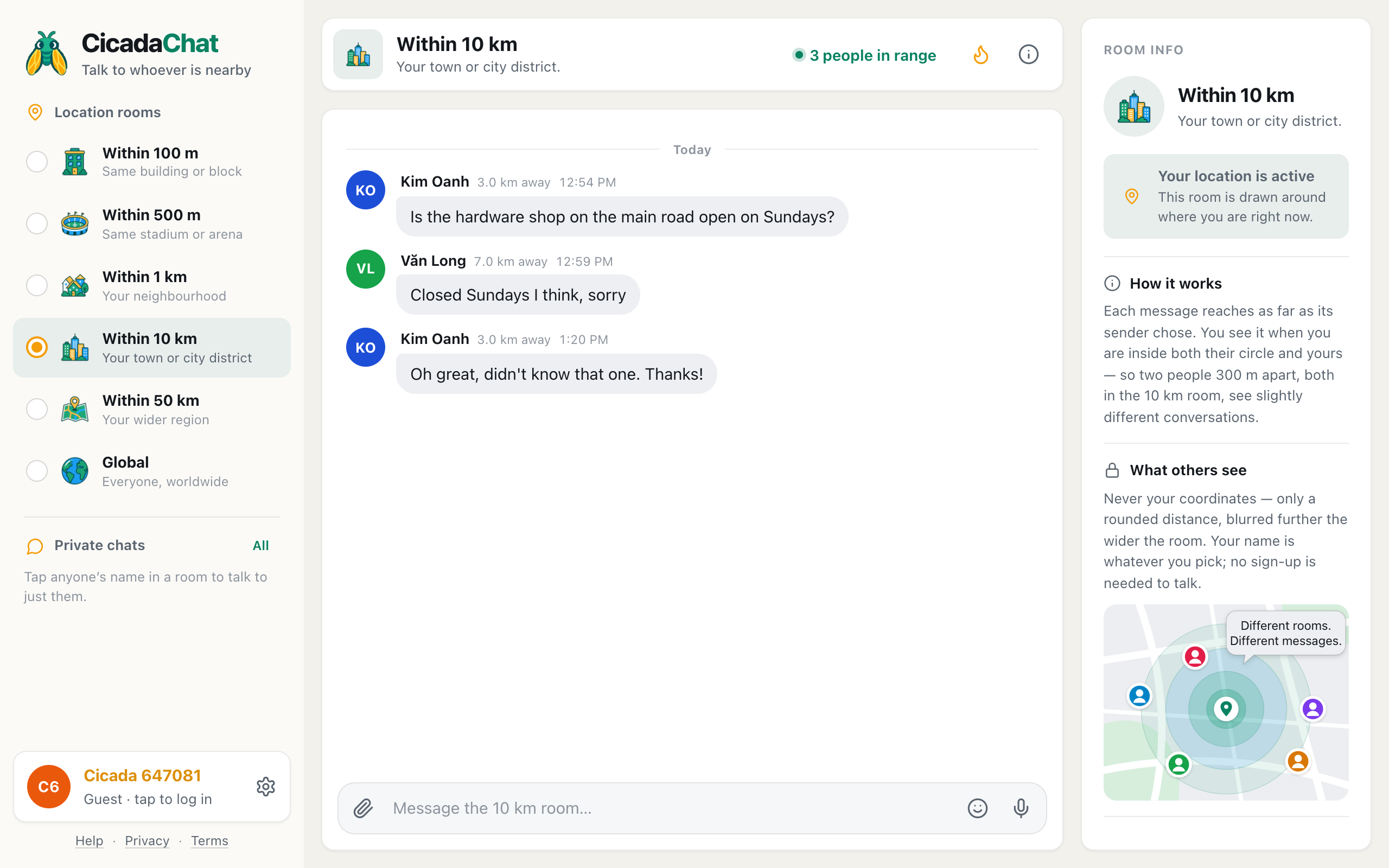Open the Help link
The height and width of the screenshot is (868, 1389).
[90, 840]
